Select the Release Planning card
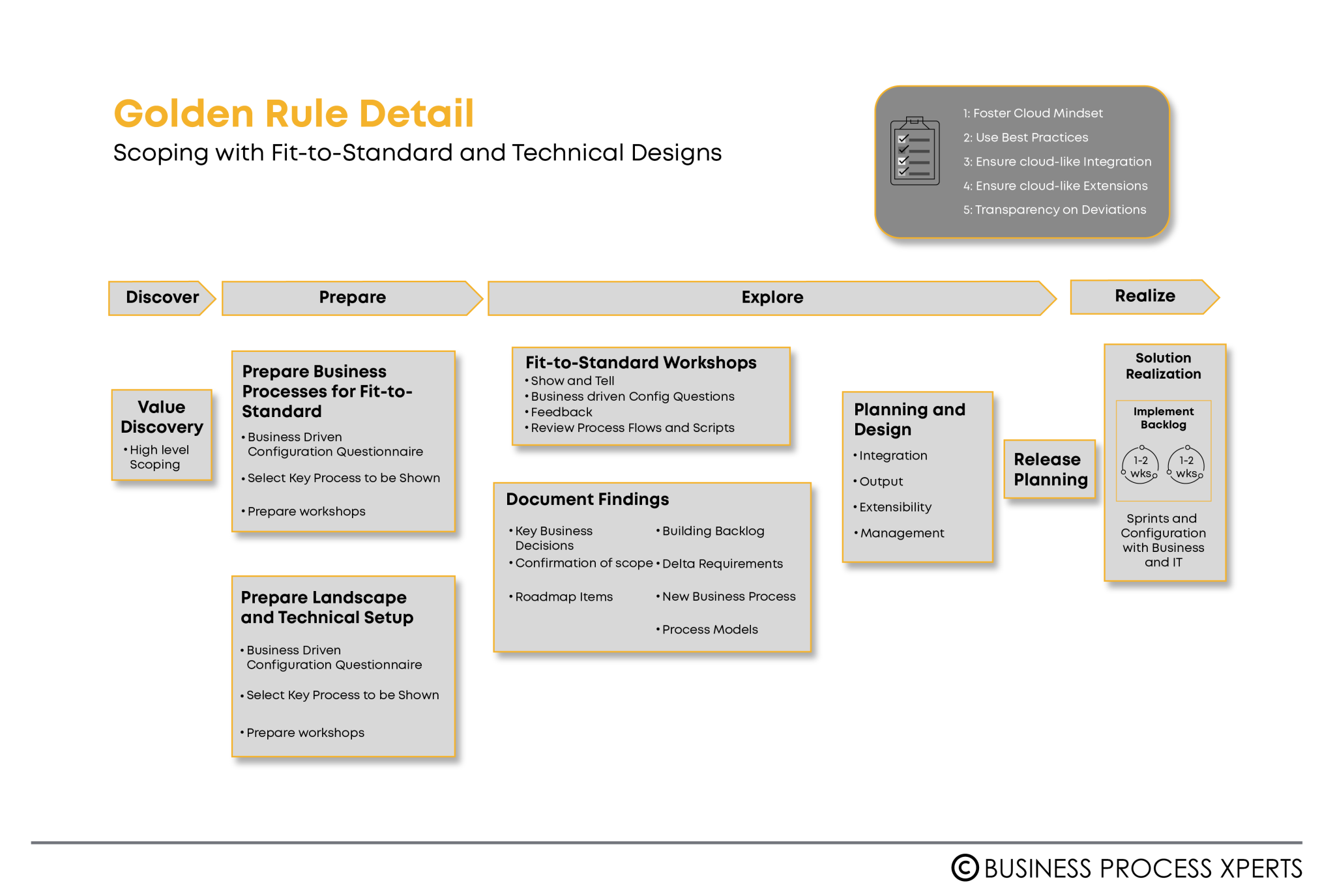Viewport: 1335px width, 896px height. coord(1049,469)
